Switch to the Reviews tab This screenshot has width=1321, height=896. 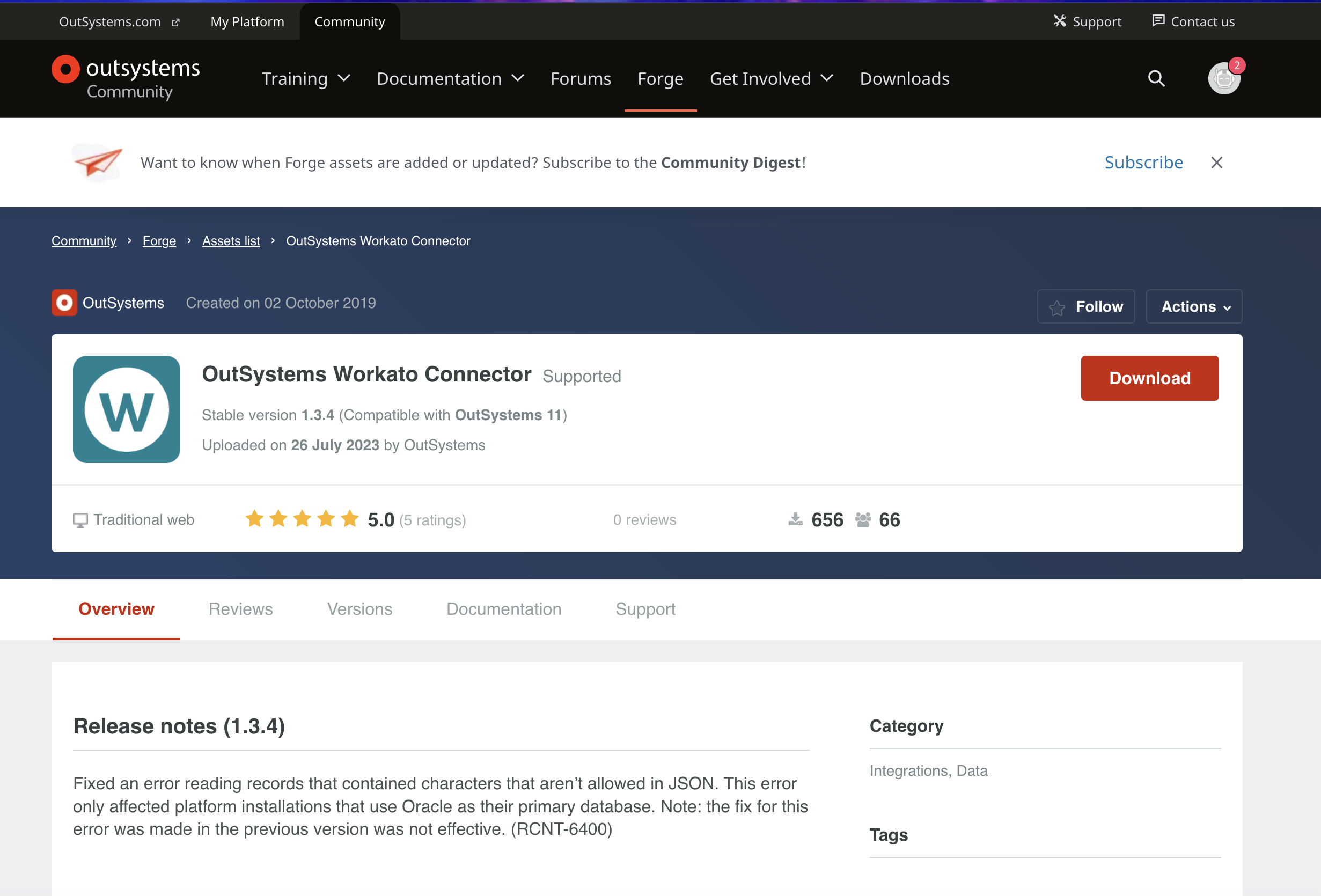(x=239, y=609)
